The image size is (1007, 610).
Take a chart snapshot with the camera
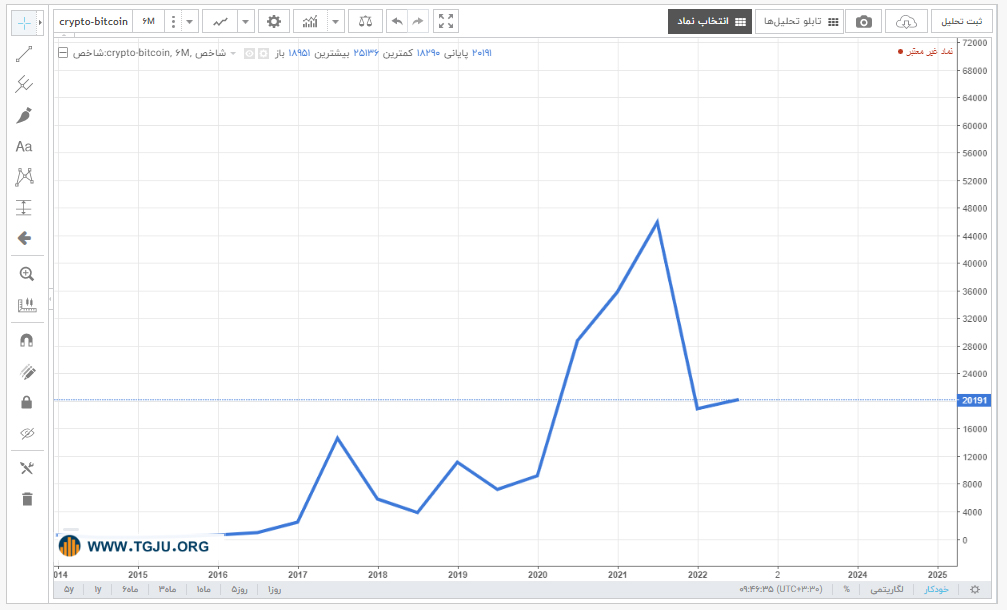click(x=864, y=22)
